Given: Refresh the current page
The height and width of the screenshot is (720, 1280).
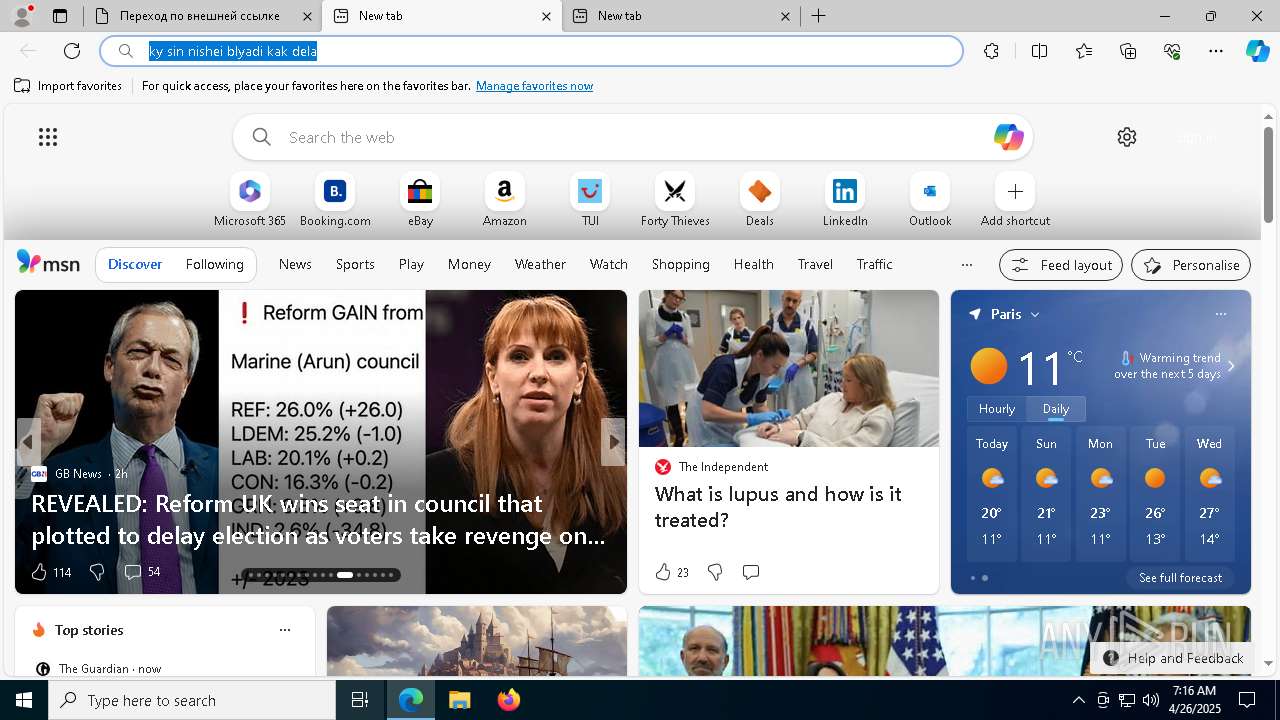Looking at the screenshot, I should coord(72,51).
